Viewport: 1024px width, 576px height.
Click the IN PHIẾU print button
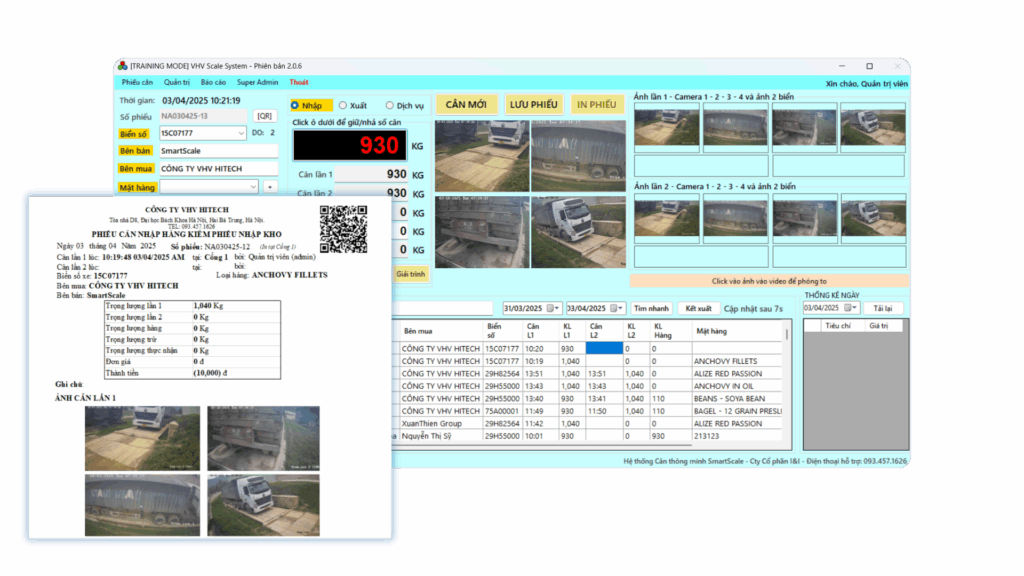click(x=597, y=104)
